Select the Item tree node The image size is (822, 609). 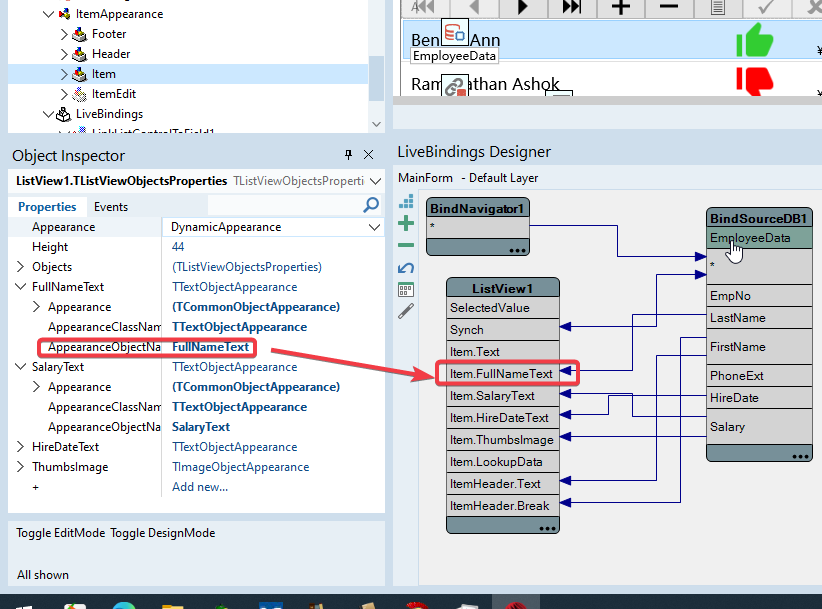[x=104, y=74]
